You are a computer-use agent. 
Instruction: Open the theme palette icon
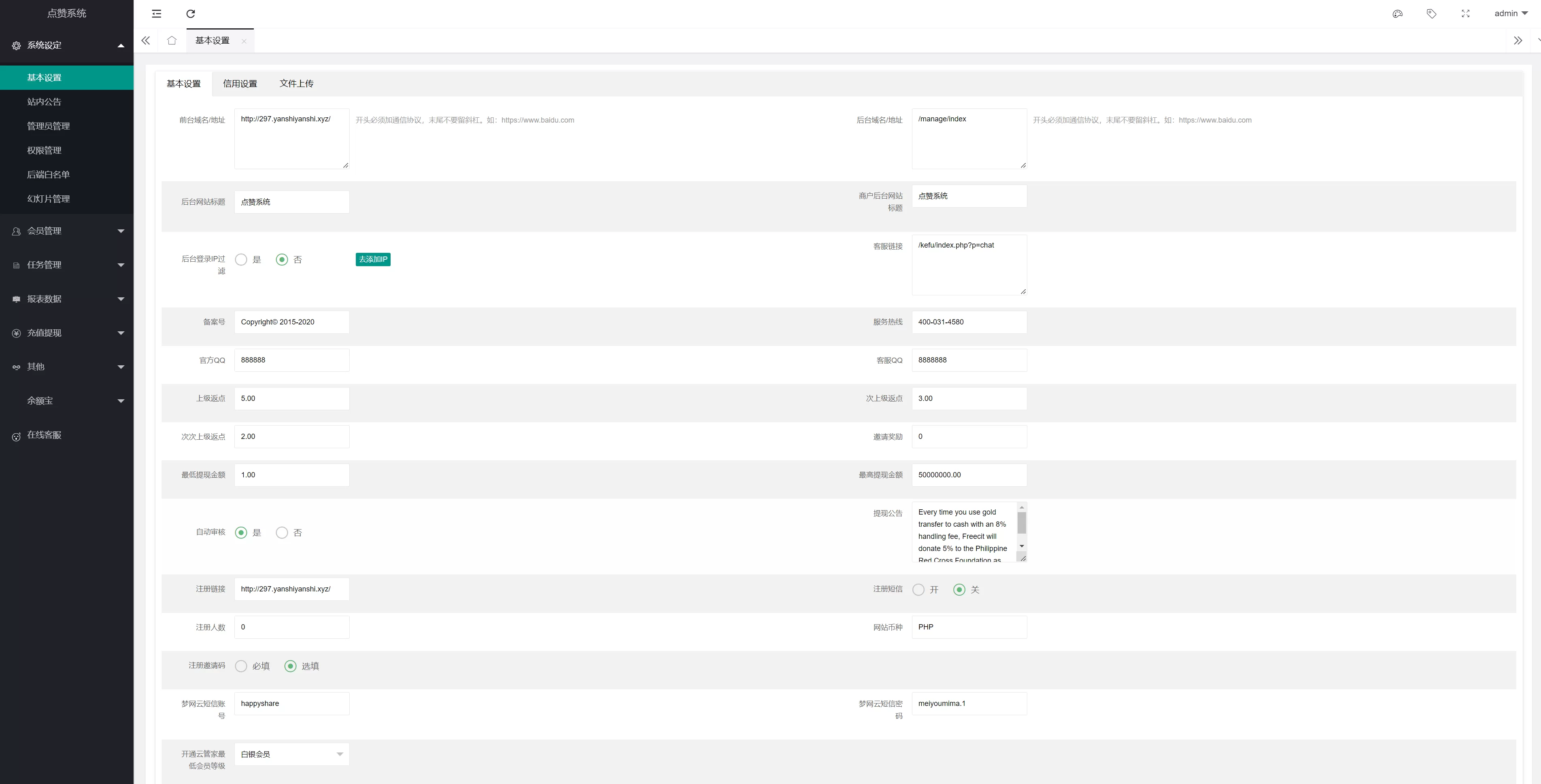1397,14
